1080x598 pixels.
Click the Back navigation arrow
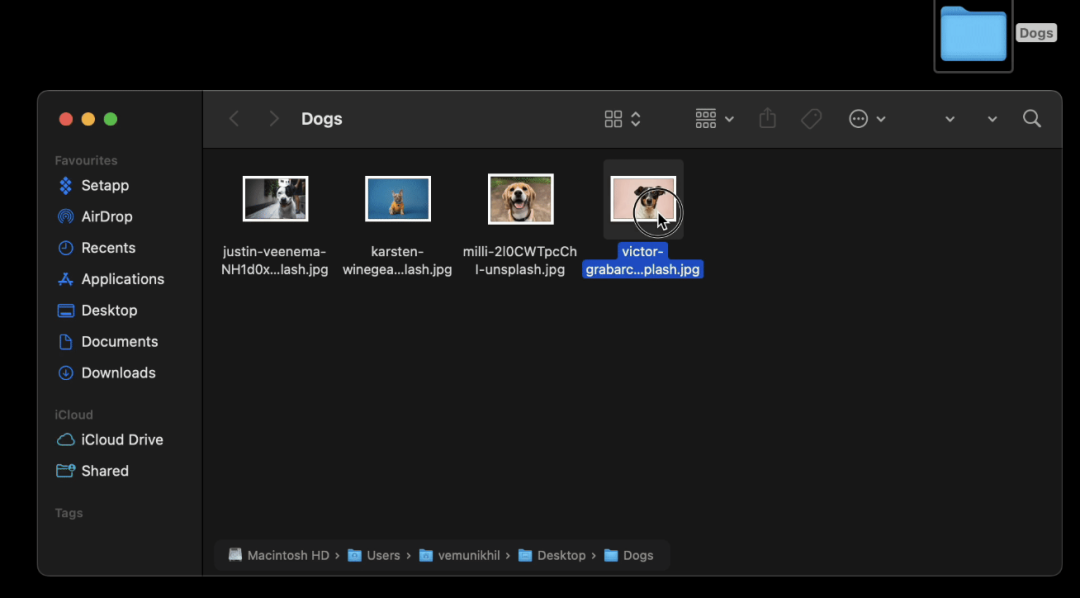pos(233,118)
